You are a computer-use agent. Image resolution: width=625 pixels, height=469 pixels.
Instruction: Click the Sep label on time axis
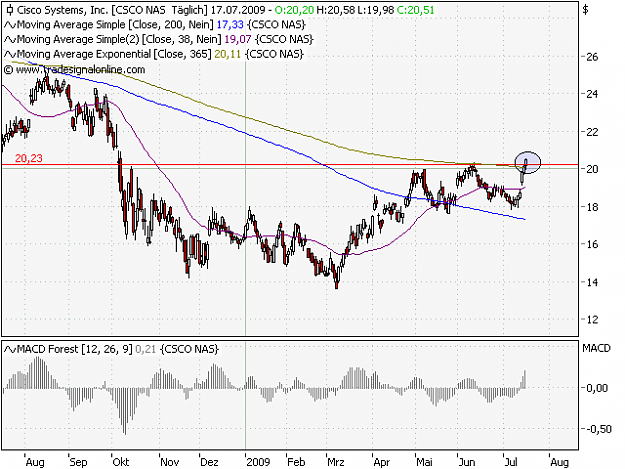pos(78,462)
